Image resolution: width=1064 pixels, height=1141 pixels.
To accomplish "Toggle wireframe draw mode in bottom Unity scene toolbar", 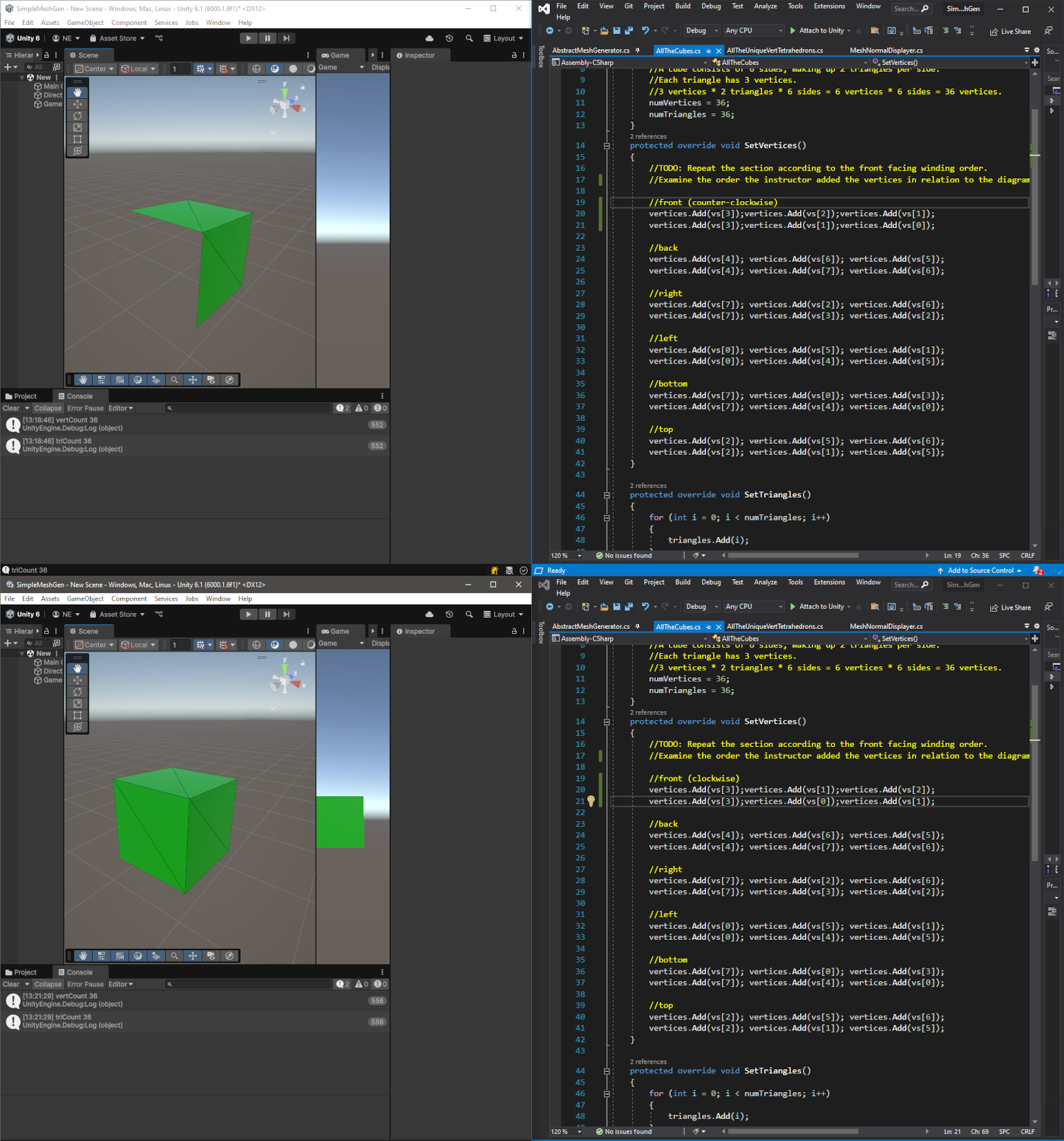I will [256, 645].
